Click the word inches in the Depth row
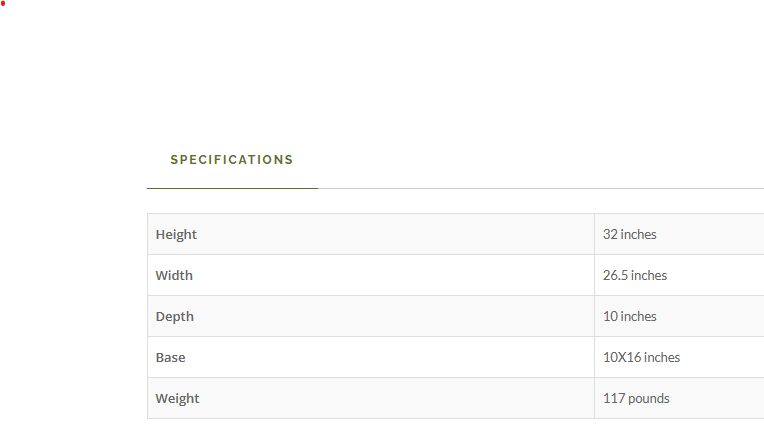 (639, 316)
